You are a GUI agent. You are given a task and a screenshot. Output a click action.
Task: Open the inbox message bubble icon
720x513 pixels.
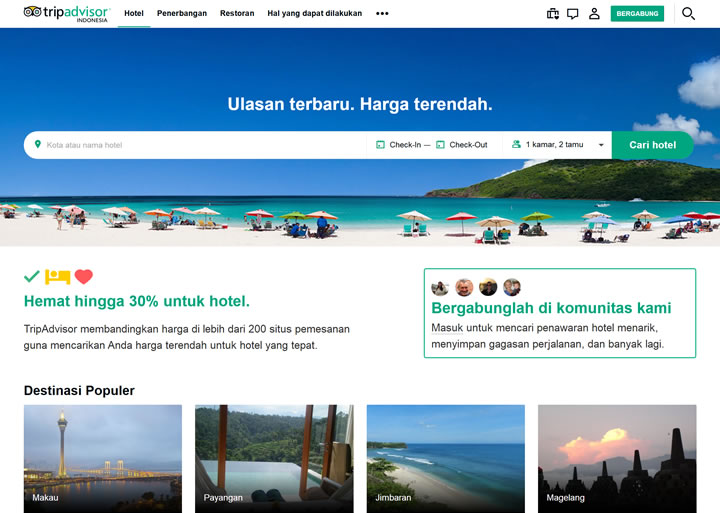coord(573,14)
